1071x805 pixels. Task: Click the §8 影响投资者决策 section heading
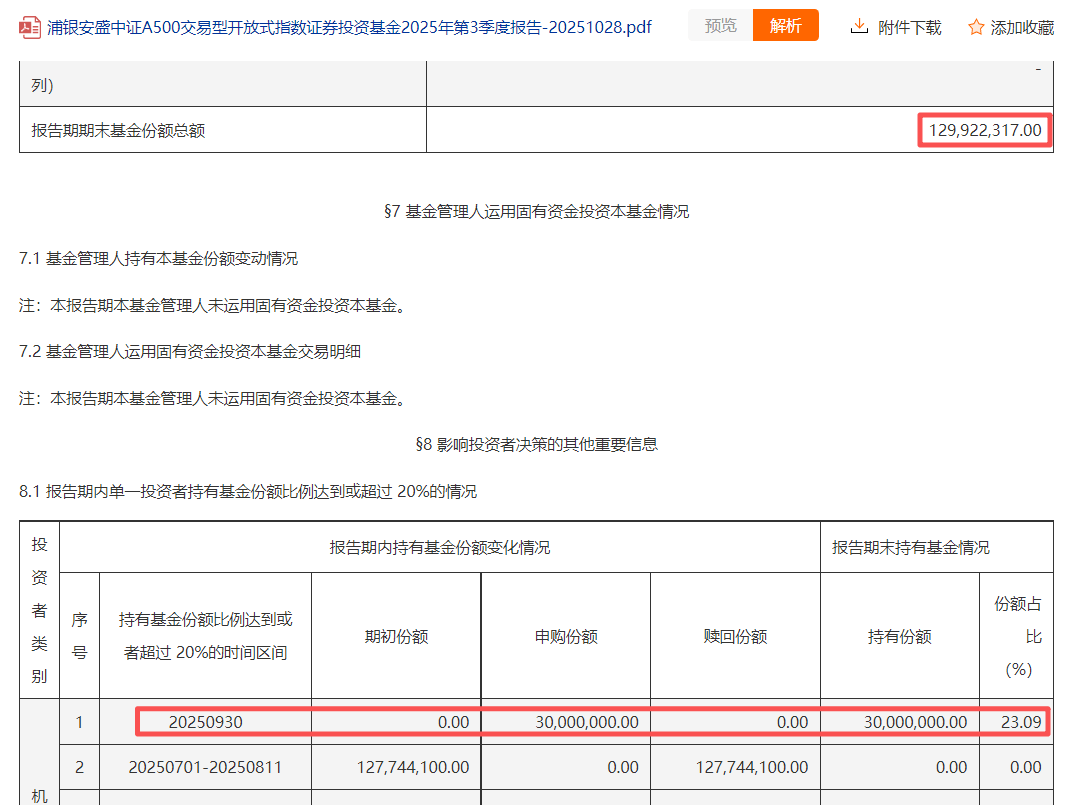click(x=536, y=445)
